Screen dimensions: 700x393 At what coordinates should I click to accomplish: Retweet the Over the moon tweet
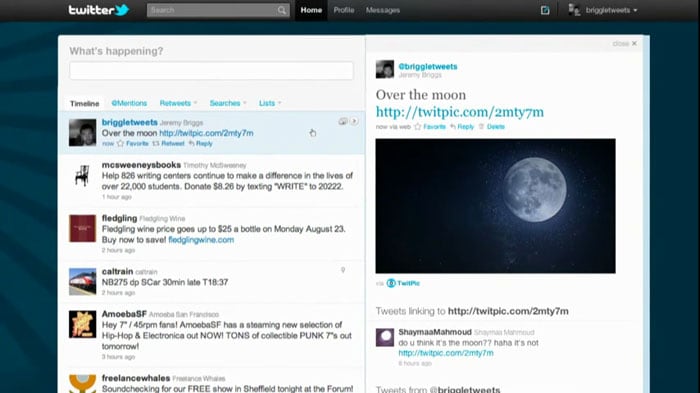(x=168, y=143)
